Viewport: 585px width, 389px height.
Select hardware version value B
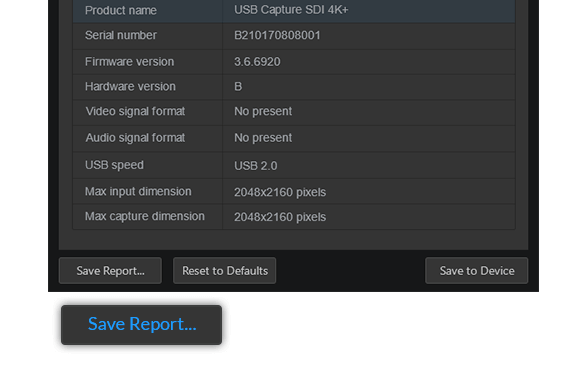tap(238, 87)
